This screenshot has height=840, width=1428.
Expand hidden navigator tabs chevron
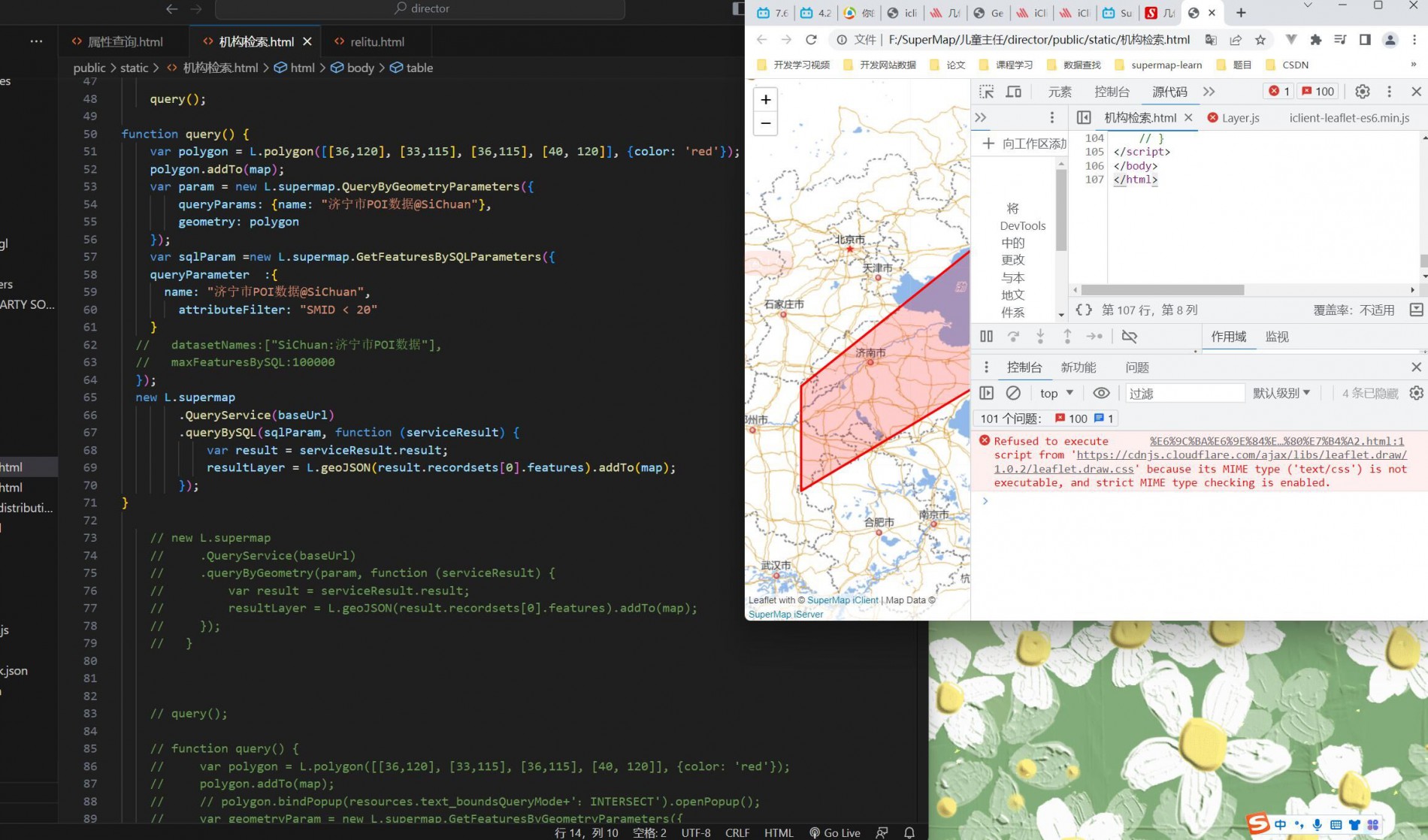coord(981,117)
